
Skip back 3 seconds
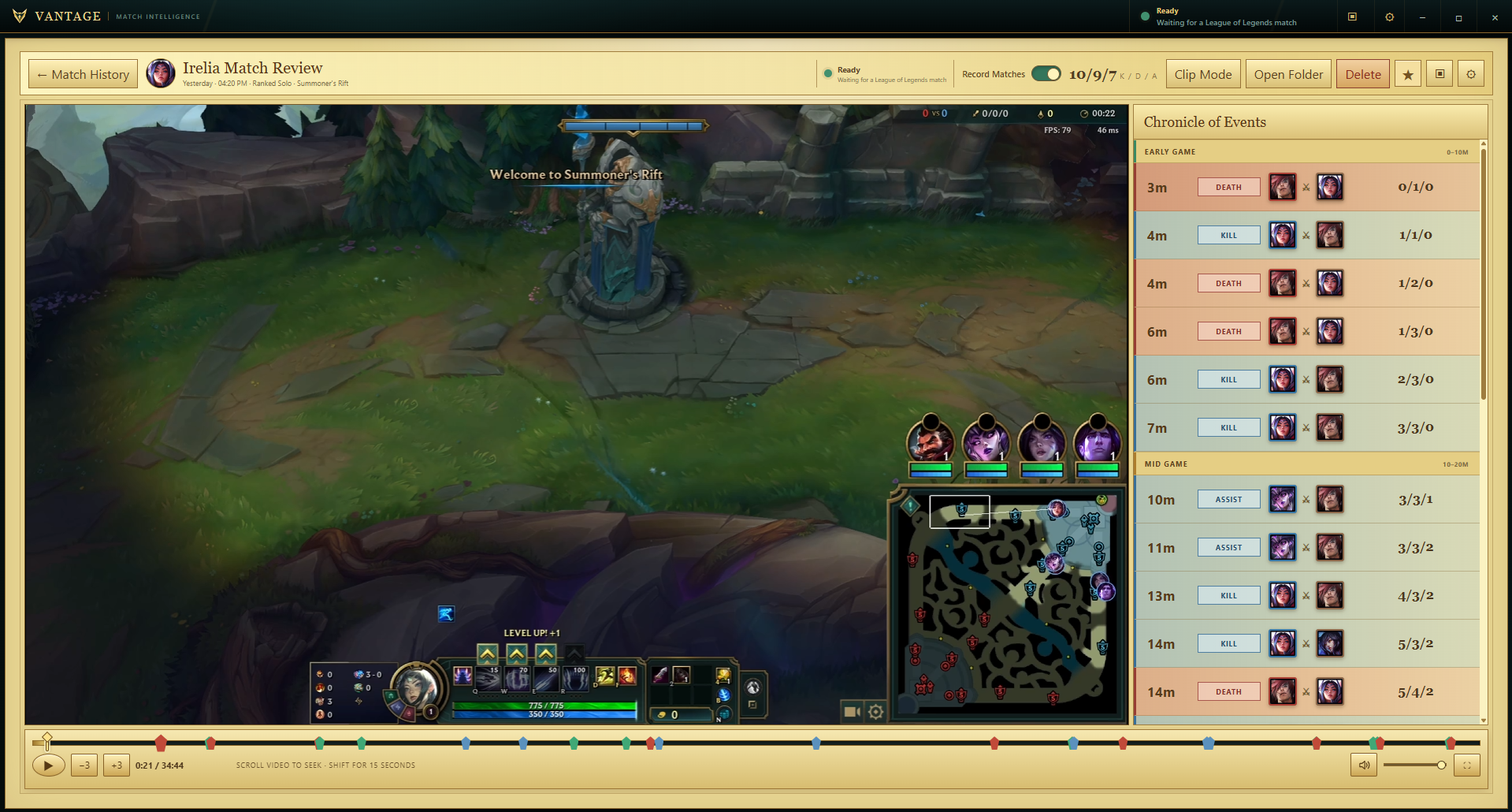[x=84, y=765]
